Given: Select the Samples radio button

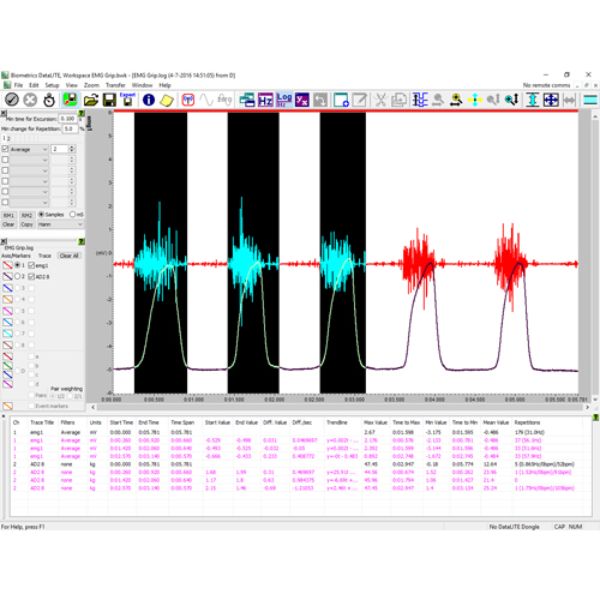Looking at the screenshot, I should (41, 214).
